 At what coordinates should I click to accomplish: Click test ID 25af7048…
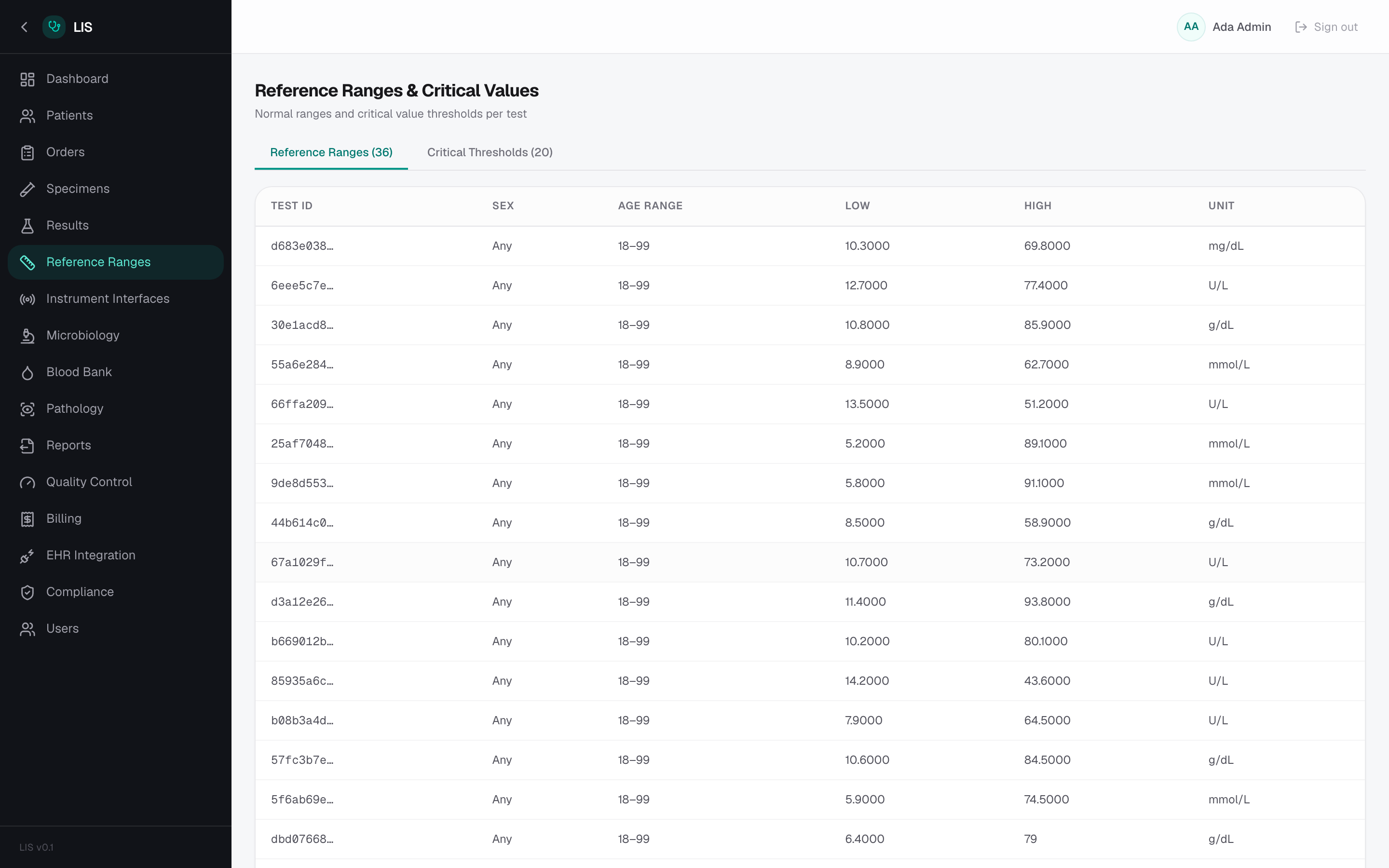[302, 444]
